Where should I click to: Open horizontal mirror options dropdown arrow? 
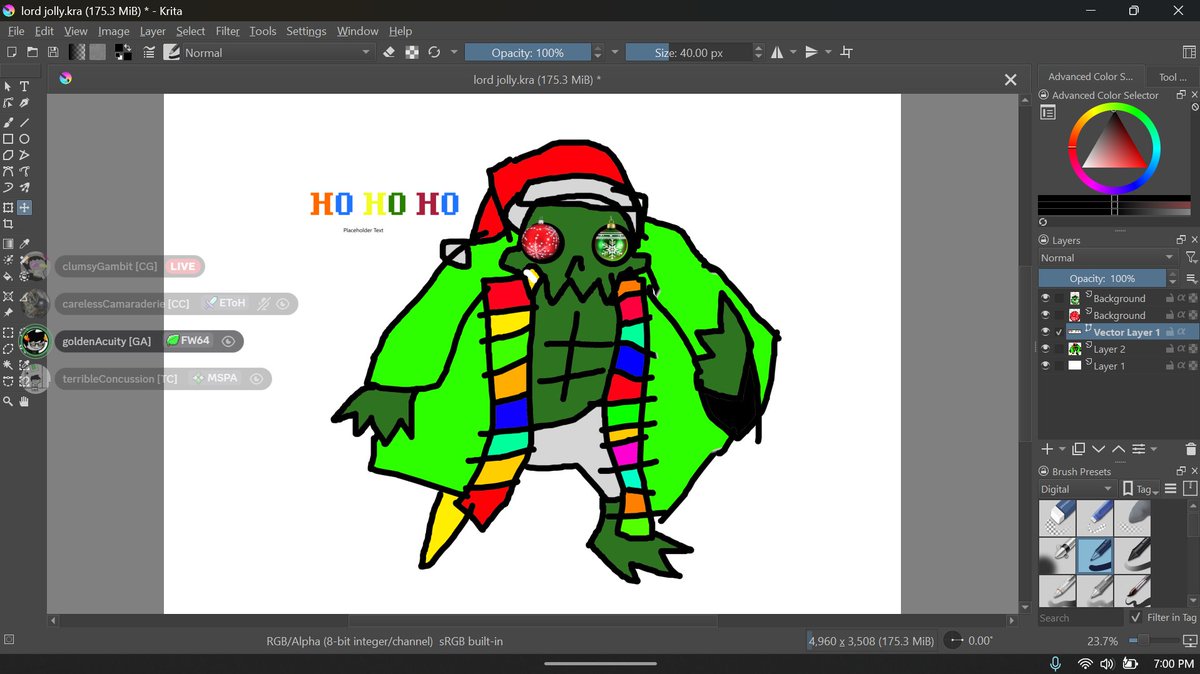pyautogui.click(x=793, y=52)
